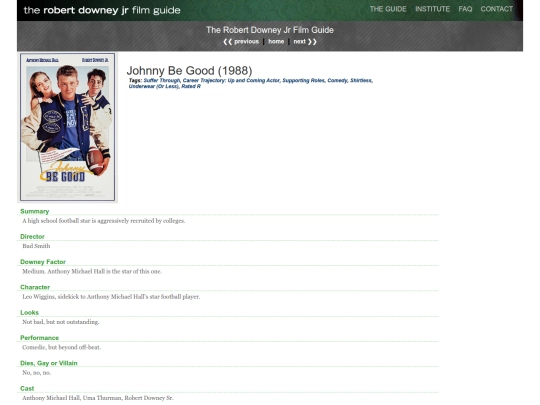Open THE GUIDE menu item

(388, 9)
